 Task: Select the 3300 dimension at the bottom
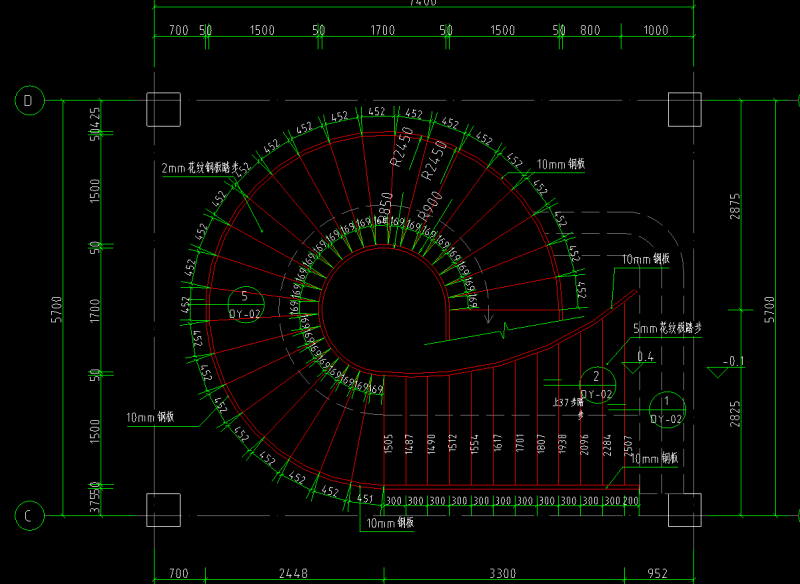[x=501, y=573]
